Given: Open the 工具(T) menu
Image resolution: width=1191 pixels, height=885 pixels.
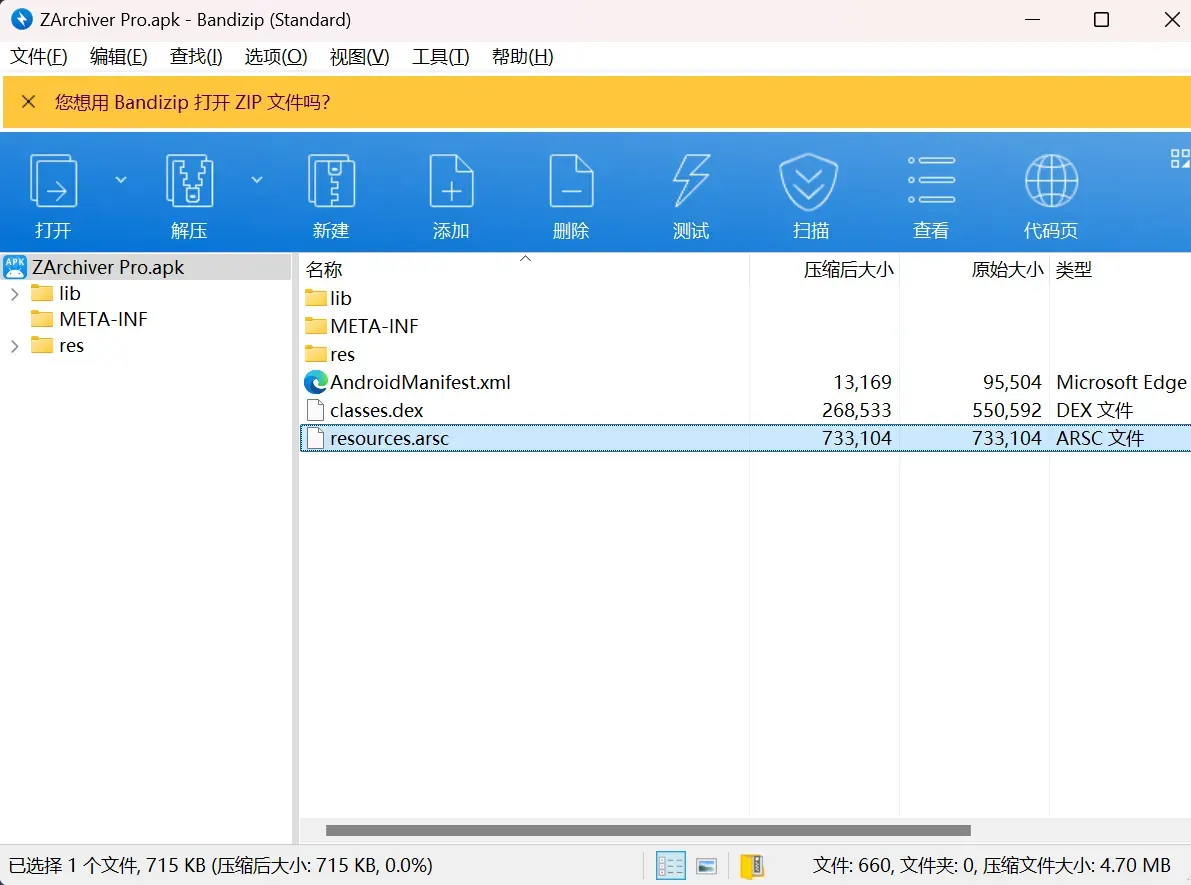Looking at the screenshot, I should [441, 57].
